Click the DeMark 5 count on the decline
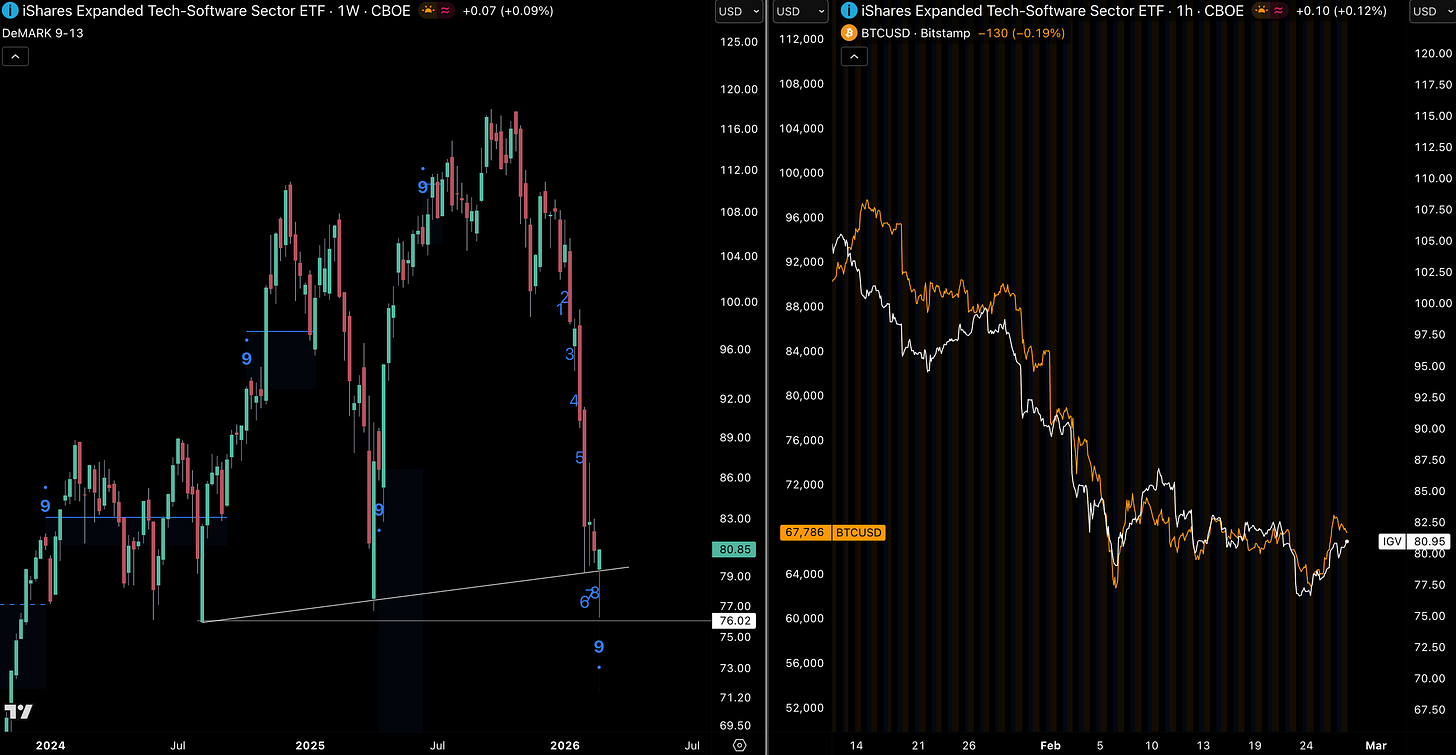This screenshot has width=1456, height=755. pos(580,458)
